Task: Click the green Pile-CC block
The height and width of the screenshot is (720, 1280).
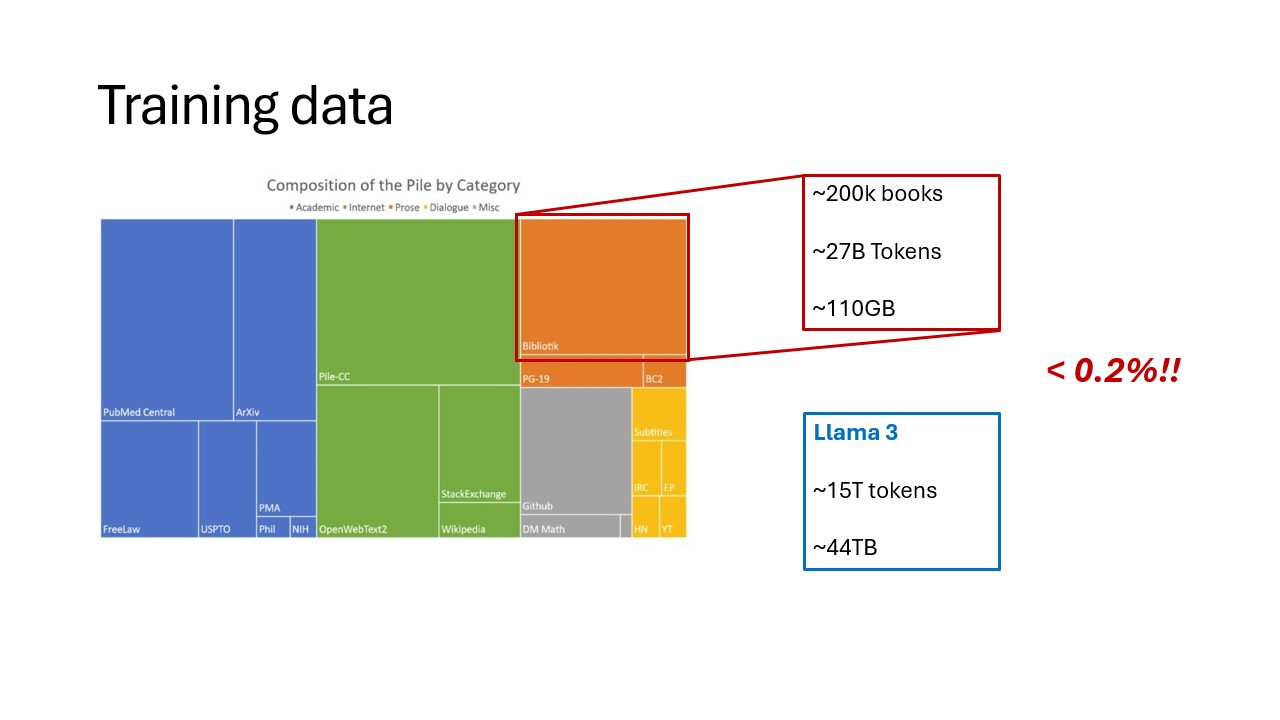Action: [x=418, y=300]
